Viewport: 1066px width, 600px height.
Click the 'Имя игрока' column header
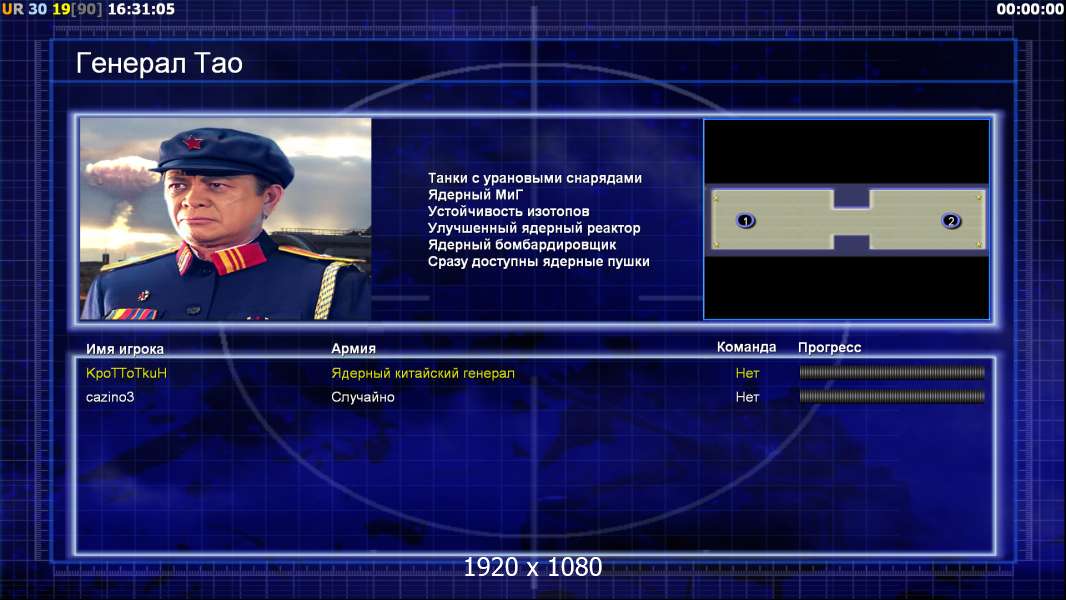pos(124,349)
